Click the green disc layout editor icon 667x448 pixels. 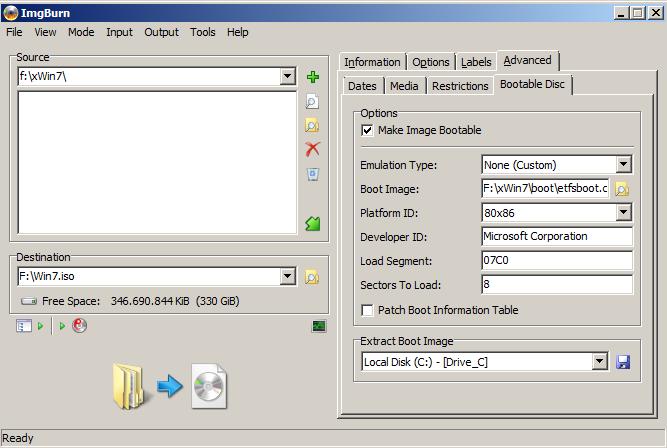[313, 224]
